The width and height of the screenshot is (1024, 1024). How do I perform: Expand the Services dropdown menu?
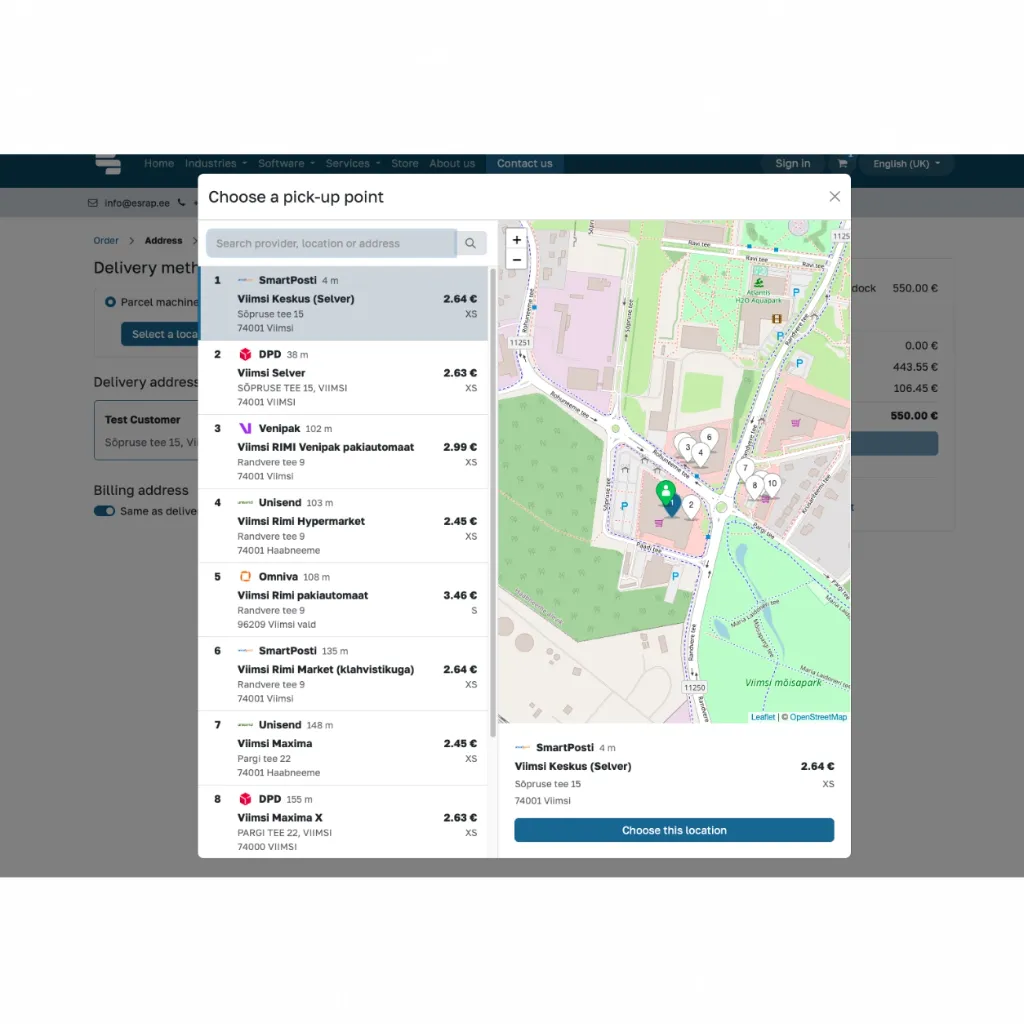tap(353, 163)
